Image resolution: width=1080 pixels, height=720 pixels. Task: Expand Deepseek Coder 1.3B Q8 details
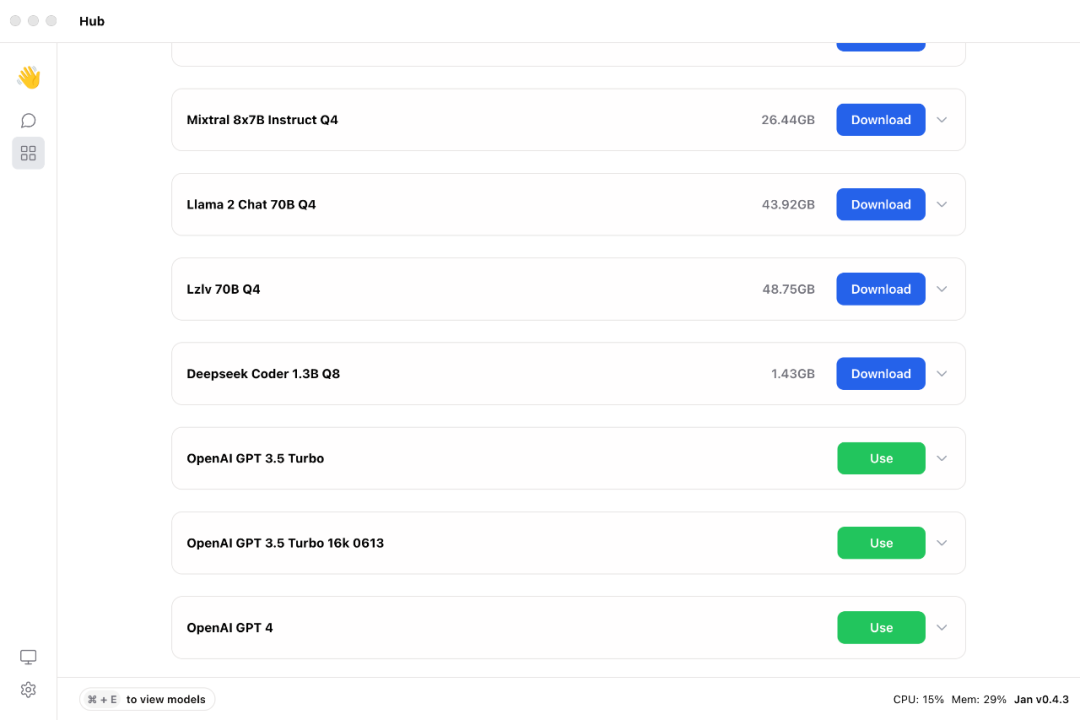click(942, 373)
